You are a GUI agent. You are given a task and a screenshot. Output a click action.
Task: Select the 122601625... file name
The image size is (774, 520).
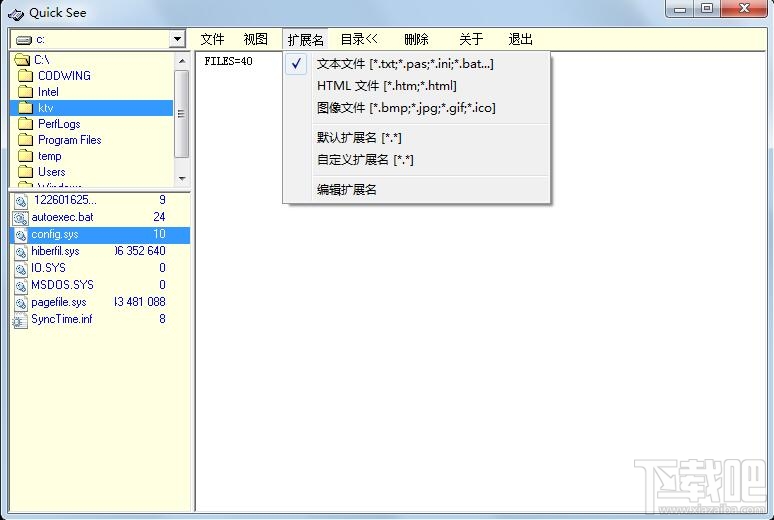point(65,200)
